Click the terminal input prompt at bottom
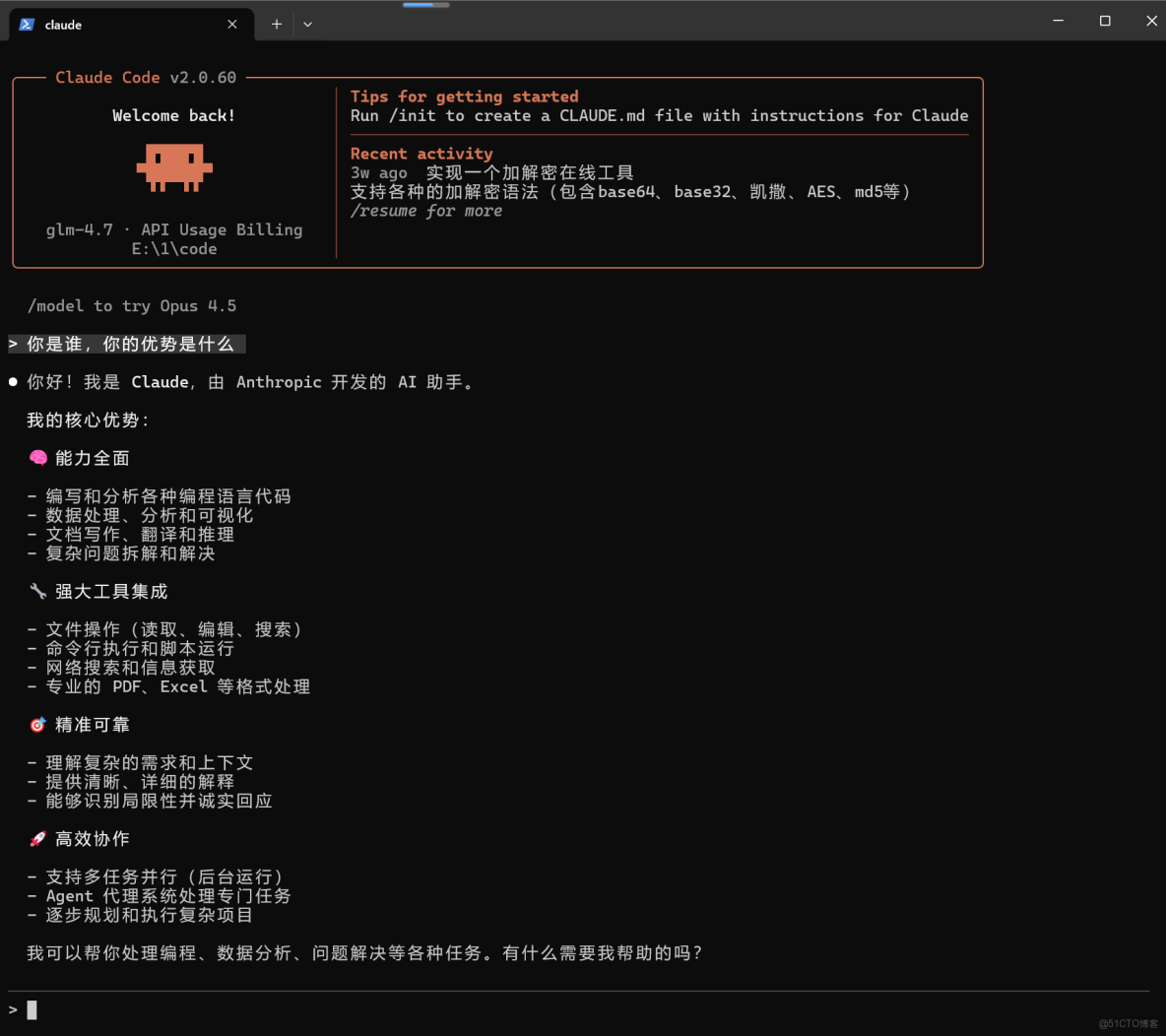This screenshot has width=1166, height=1036. (30, 1009)
